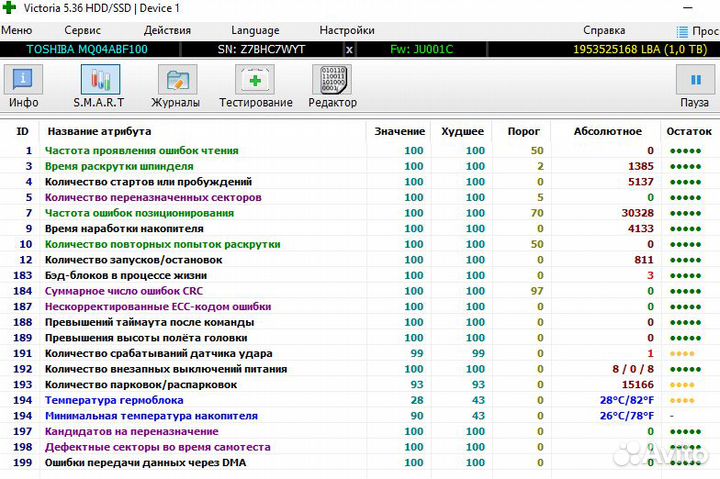720x479 pixels.
Task: Open the Инфо drive information panel
Action: coord(24,86)
